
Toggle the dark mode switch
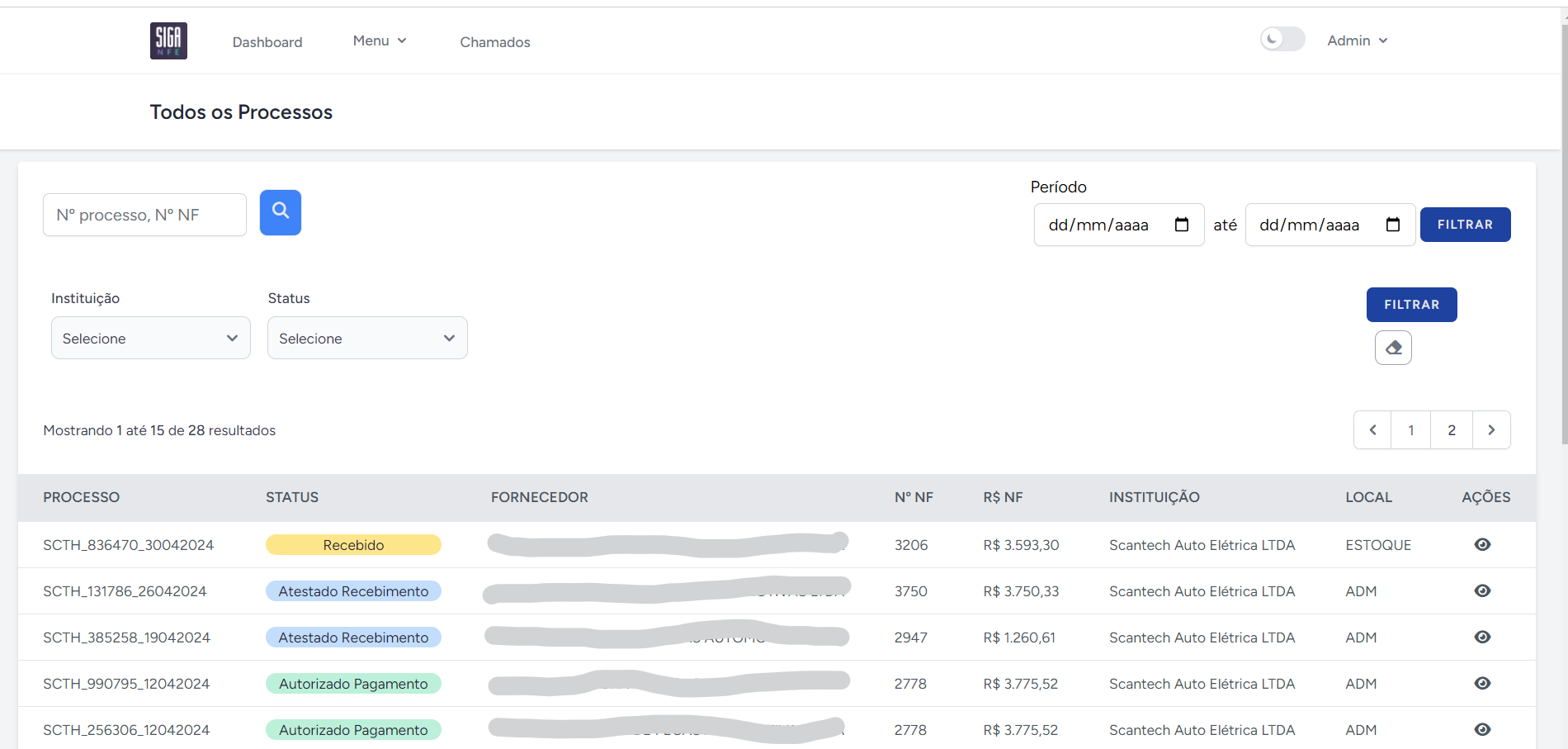(x=1282, y=39)
